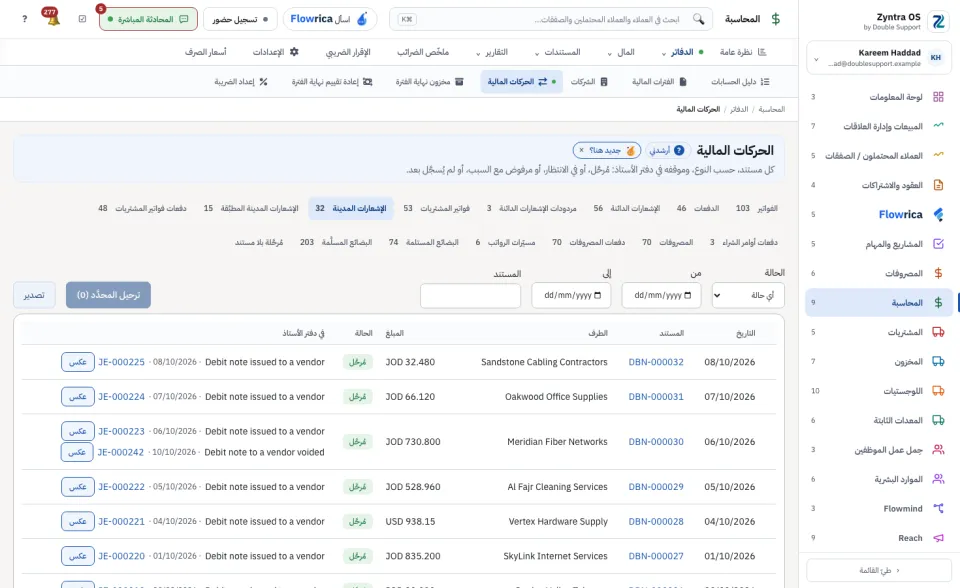Open the الحالة status dropdown
The height and width of the screenshot is (588, 960).
[748, 295]
